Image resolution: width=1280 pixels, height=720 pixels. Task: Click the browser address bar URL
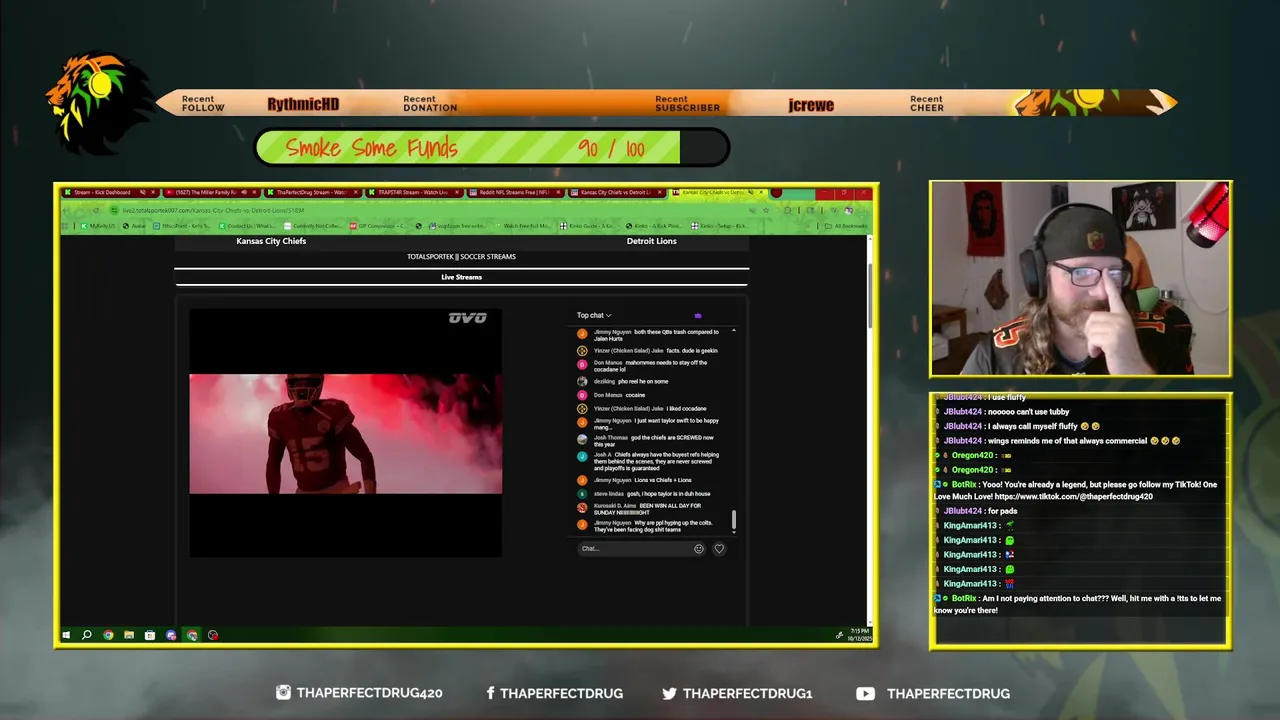(x=213, y=210)
